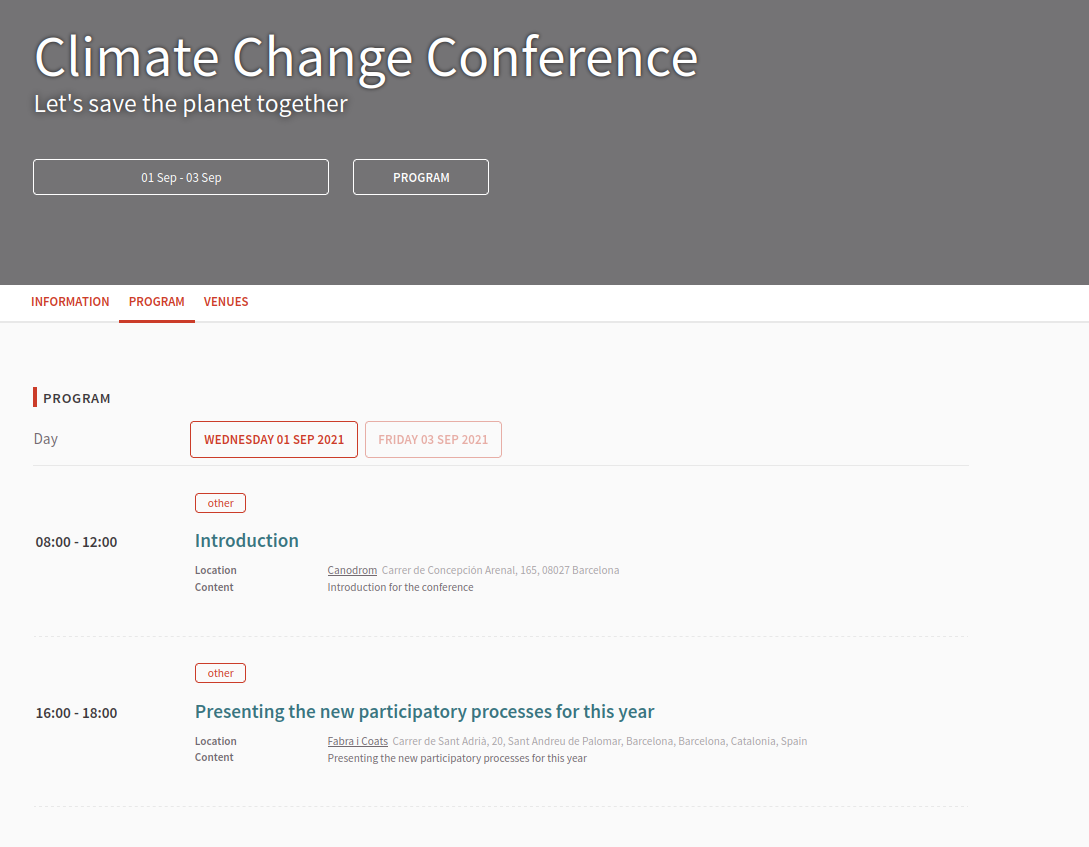Open the Introduction session title
This screenshot has height=847, width=1089.
click(247, 541)
